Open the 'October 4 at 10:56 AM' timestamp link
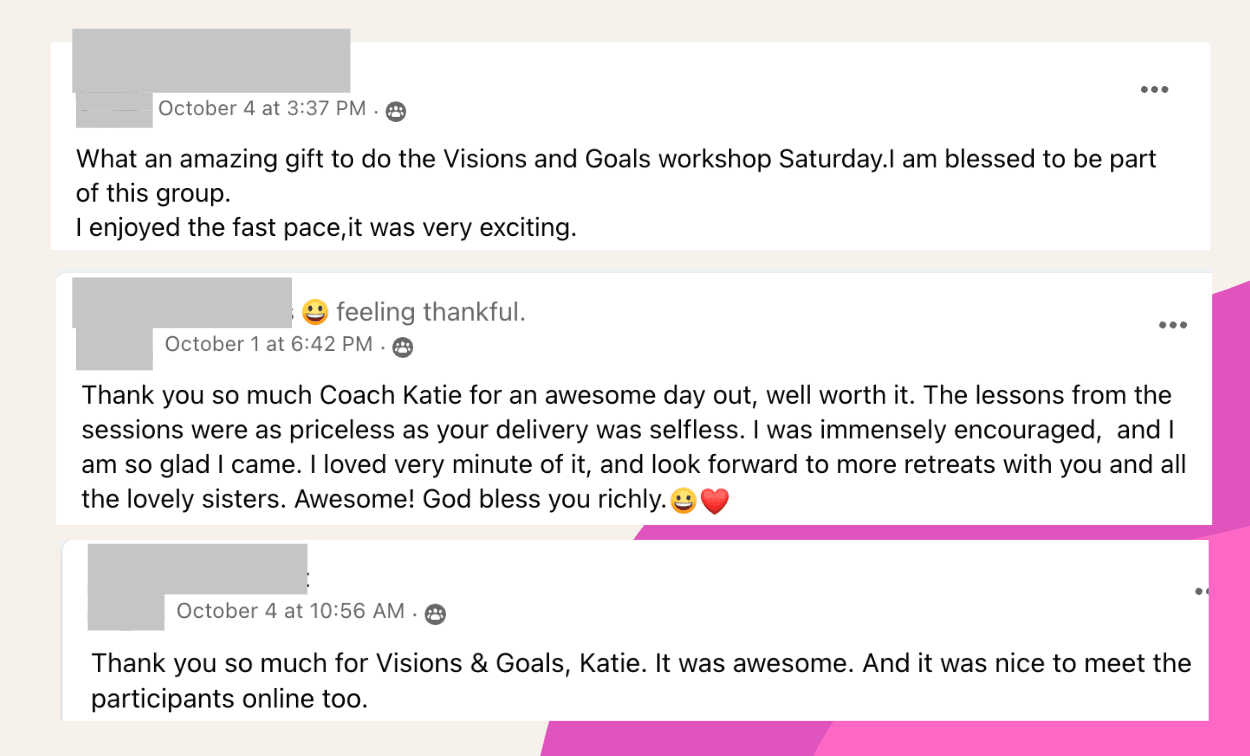Screen dimensions: 1250x756 pyautogui.click(x=291, y=610)
